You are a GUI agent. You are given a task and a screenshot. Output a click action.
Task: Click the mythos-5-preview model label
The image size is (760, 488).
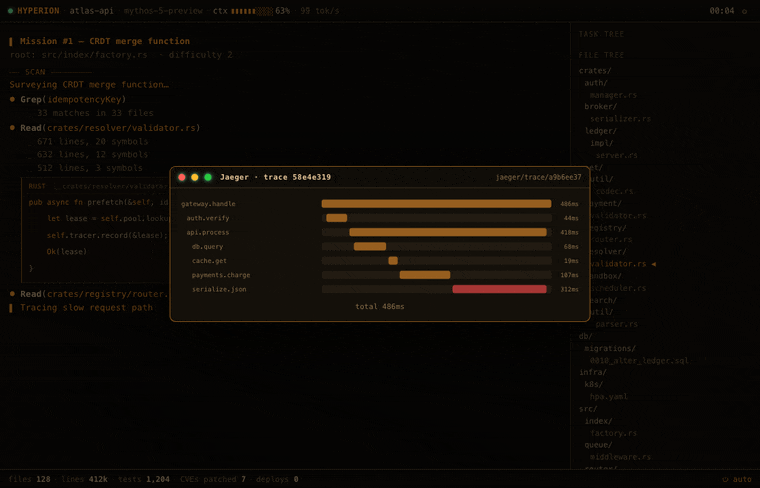pyautogui.click(x=163, y=11)
